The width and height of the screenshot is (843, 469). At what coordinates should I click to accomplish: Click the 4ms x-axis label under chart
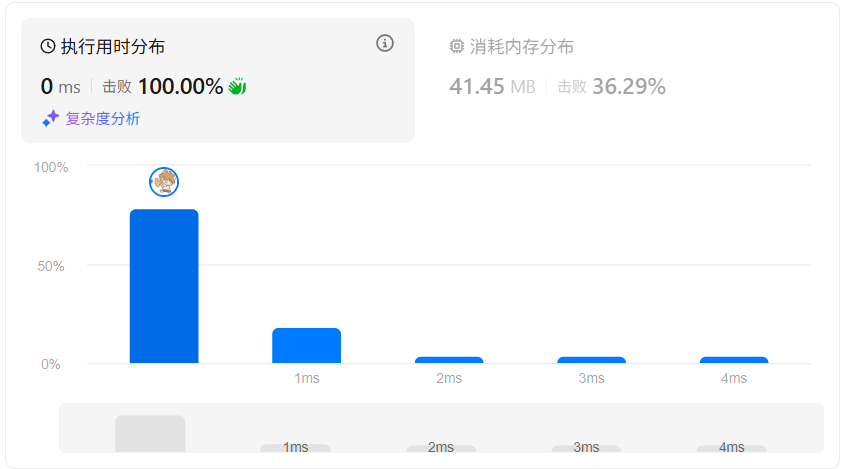734,378
